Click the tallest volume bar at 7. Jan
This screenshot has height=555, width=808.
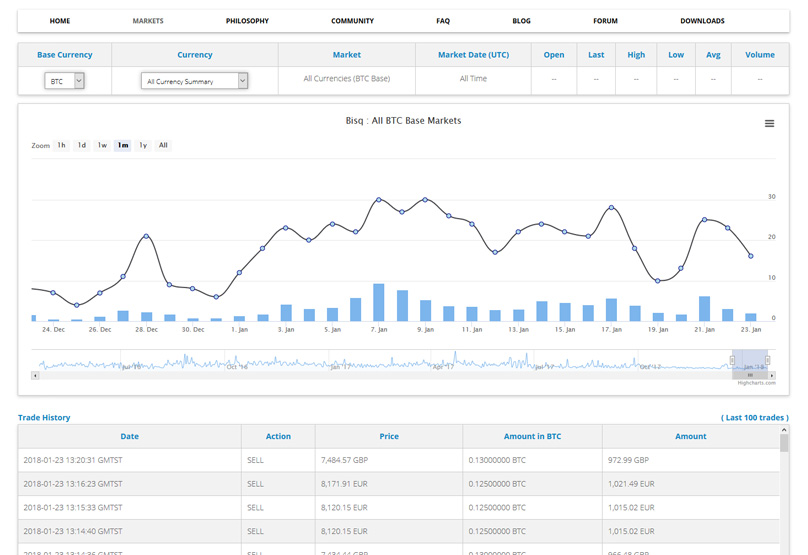379,302
